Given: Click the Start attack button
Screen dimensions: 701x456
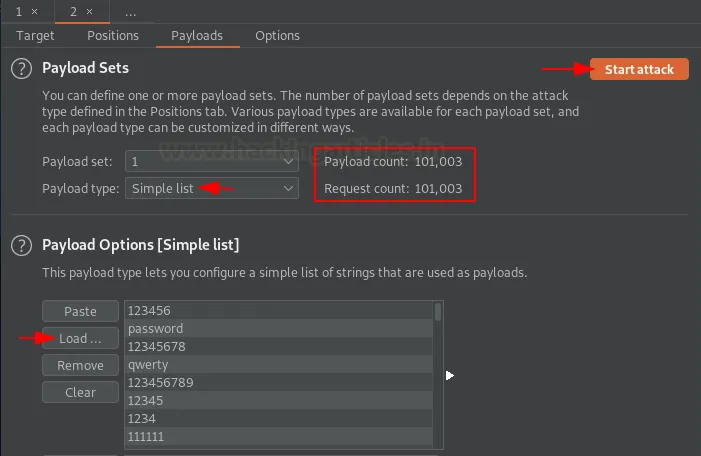Looking at the screenshot, I should [x=639, y=69].
